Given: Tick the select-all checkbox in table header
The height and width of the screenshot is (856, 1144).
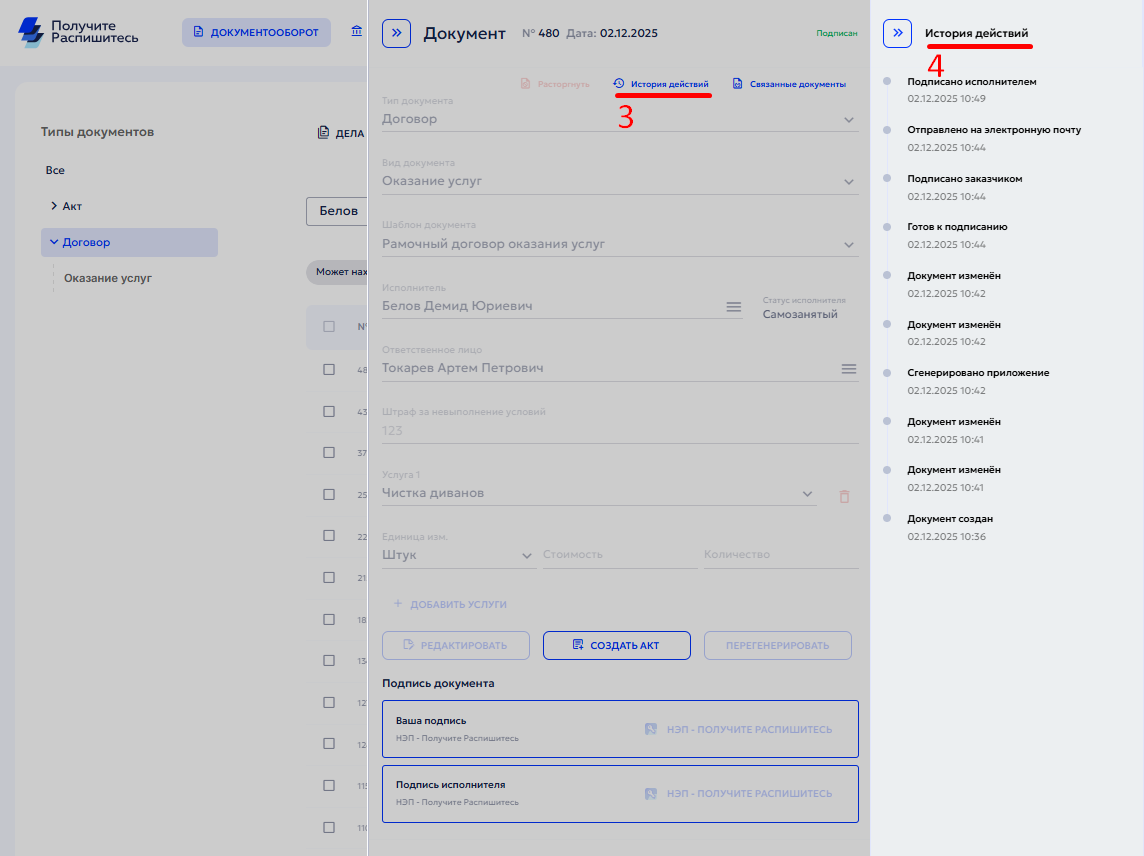Looking at the screenshot, I should click(329, 326).
